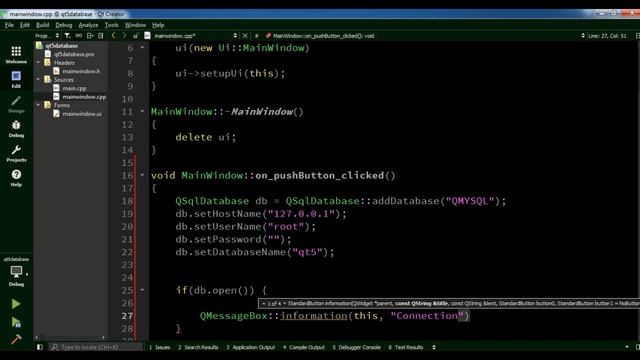This screenshot has width=640, height=360.
Task: Go forward in navigation history
Action: 124,36
